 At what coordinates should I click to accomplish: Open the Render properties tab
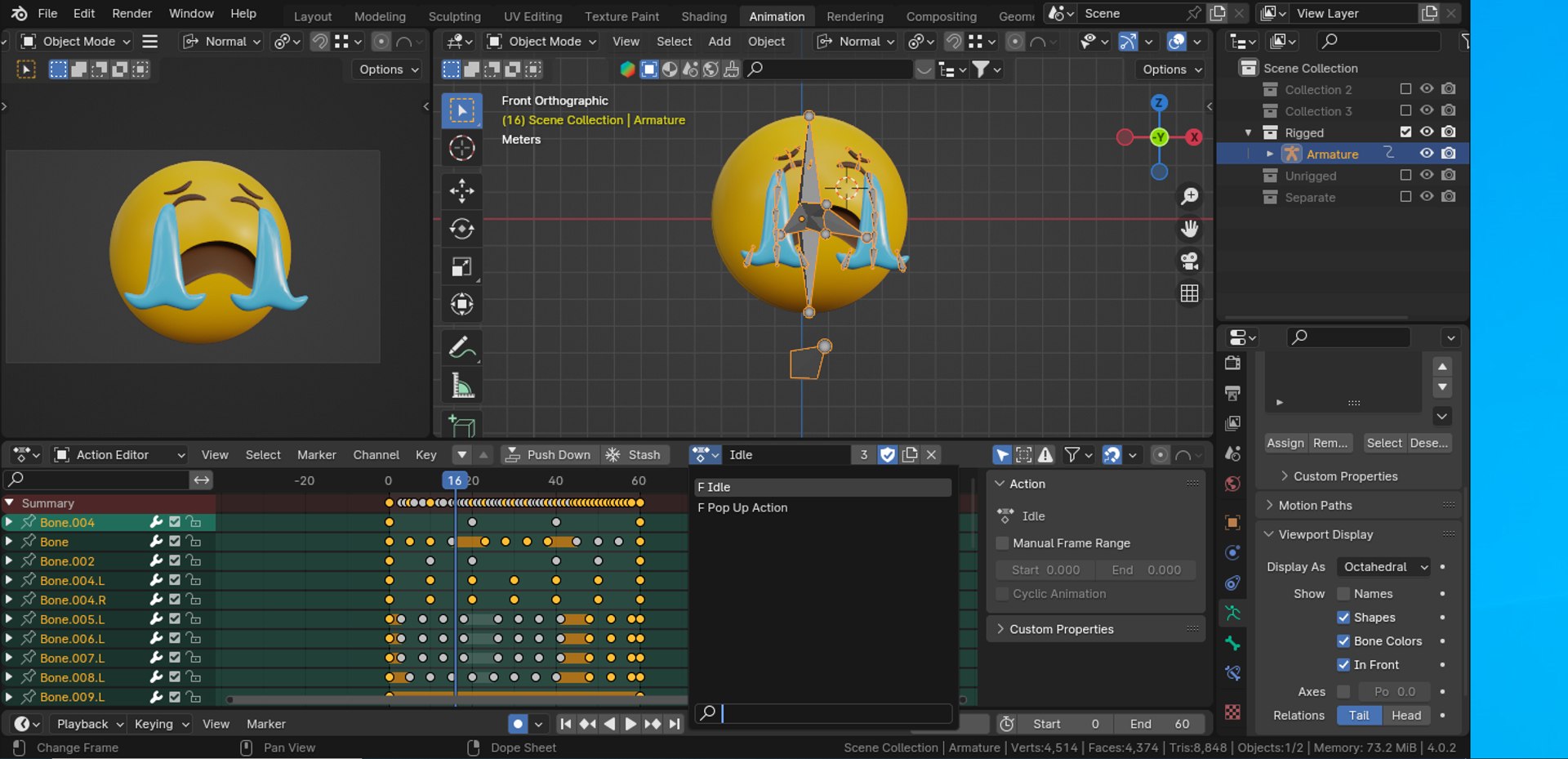click(x=1232, y=364)
